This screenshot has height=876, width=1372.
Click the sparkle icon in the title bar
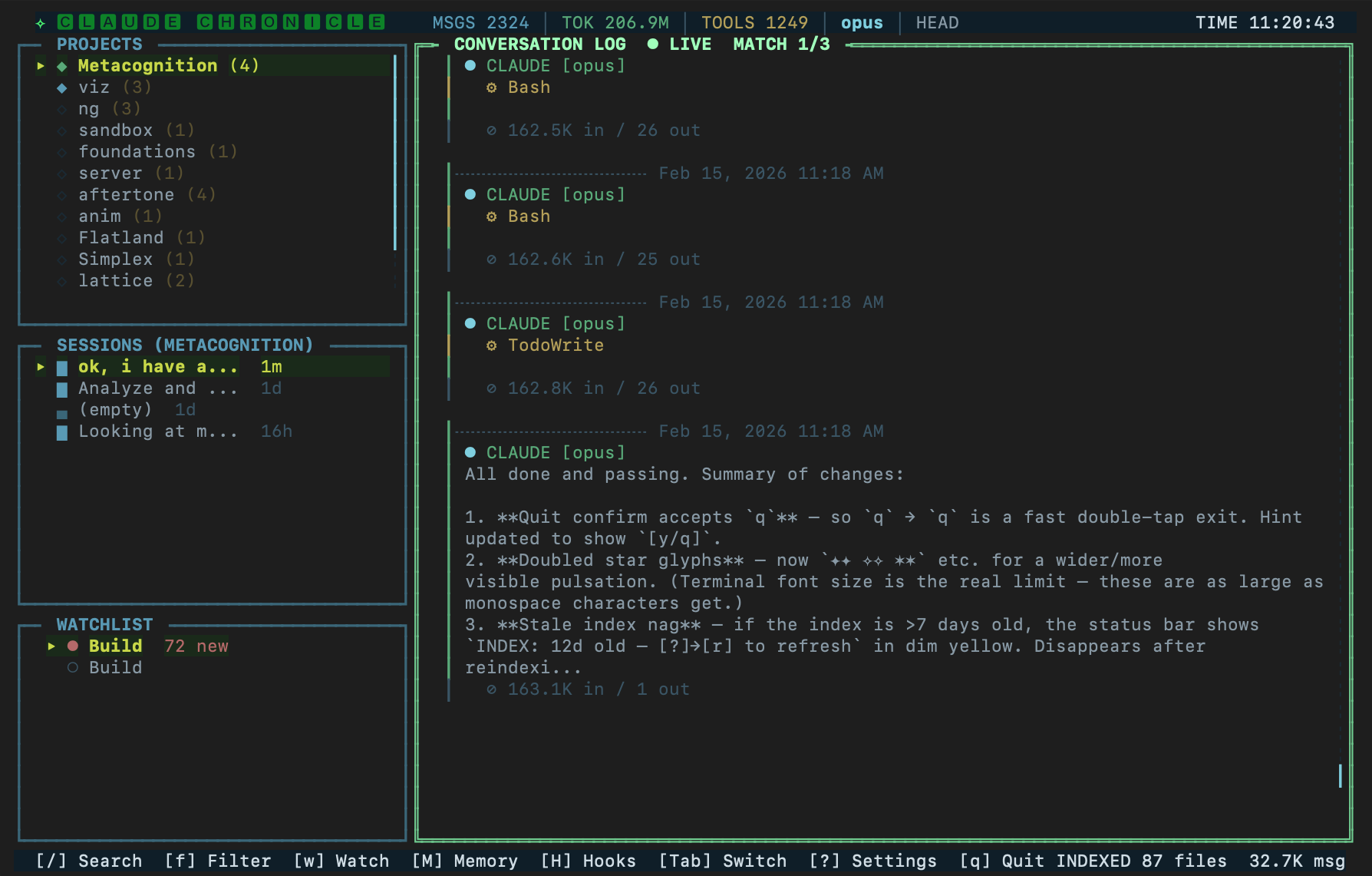pyautogui.click(x=40, y=22)
